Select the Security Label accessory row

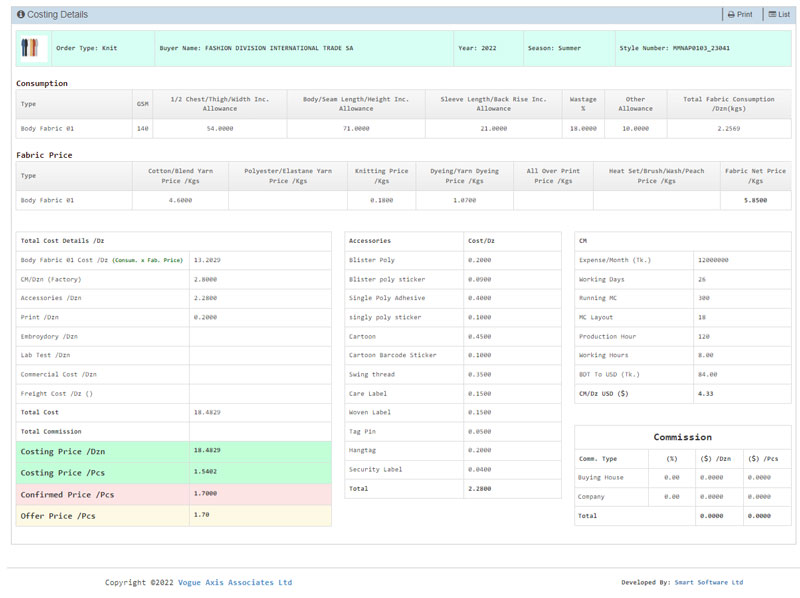coord(452,469)
